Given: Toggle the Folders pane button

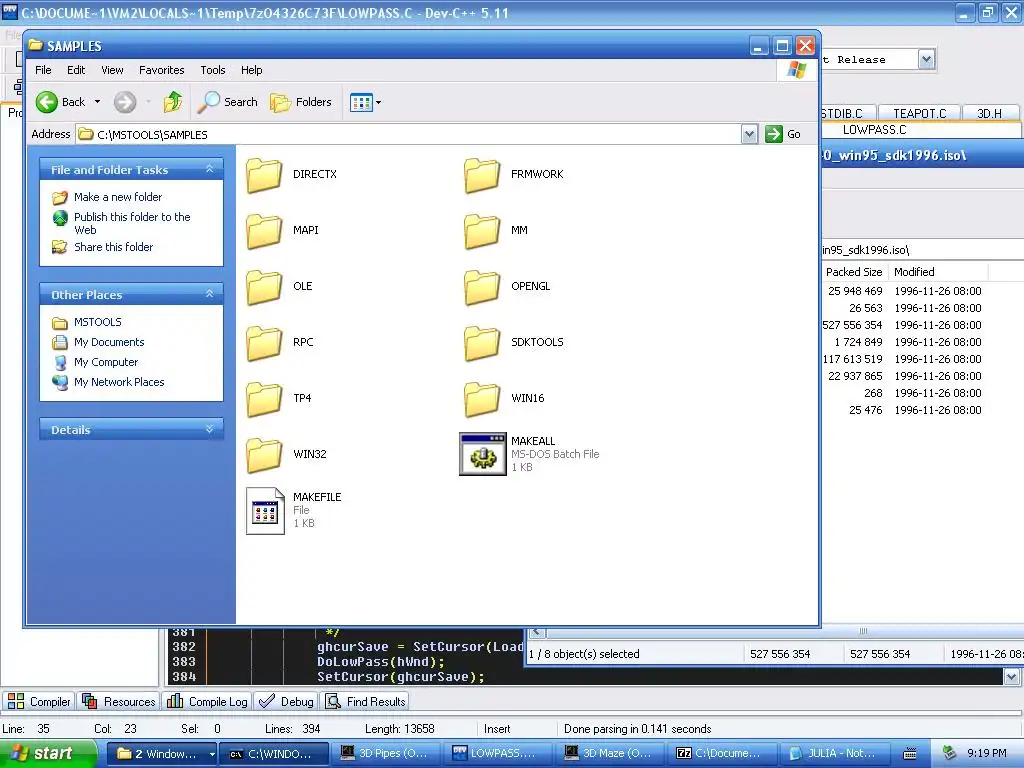Looking at the screenshot, I should click(x=300, y=102).
